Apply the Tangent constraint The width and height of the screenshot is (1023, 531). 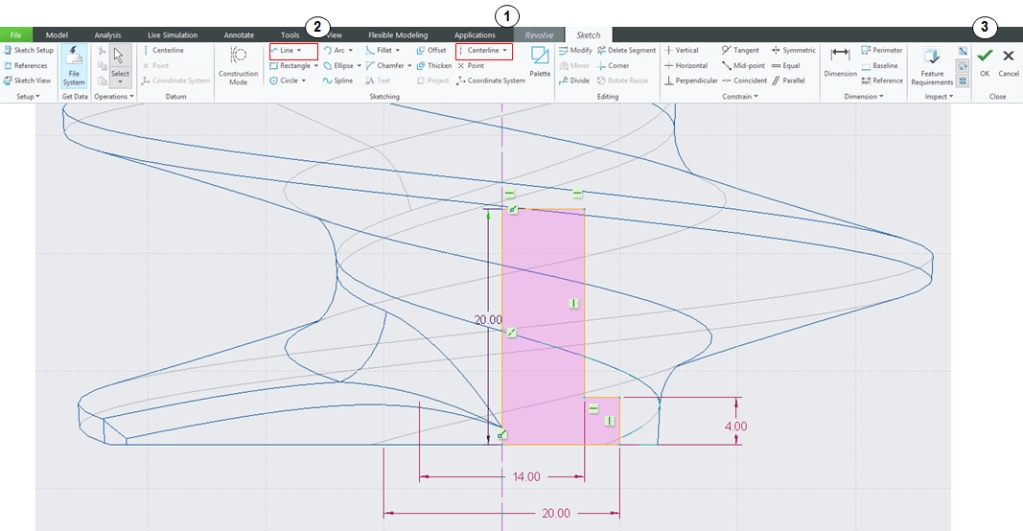tap(740, 49)
